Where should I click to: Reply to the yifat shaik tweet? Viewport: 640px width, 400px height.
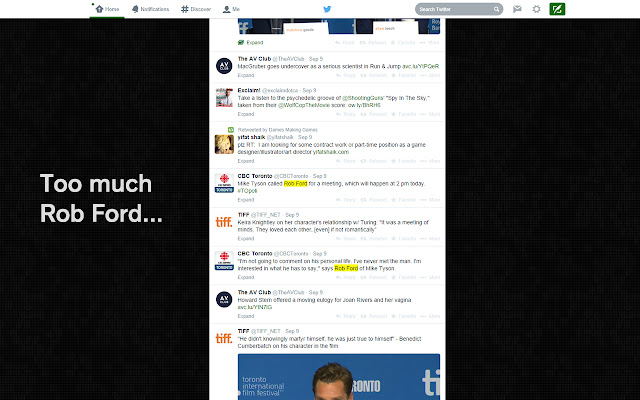[x=345, y=161]
